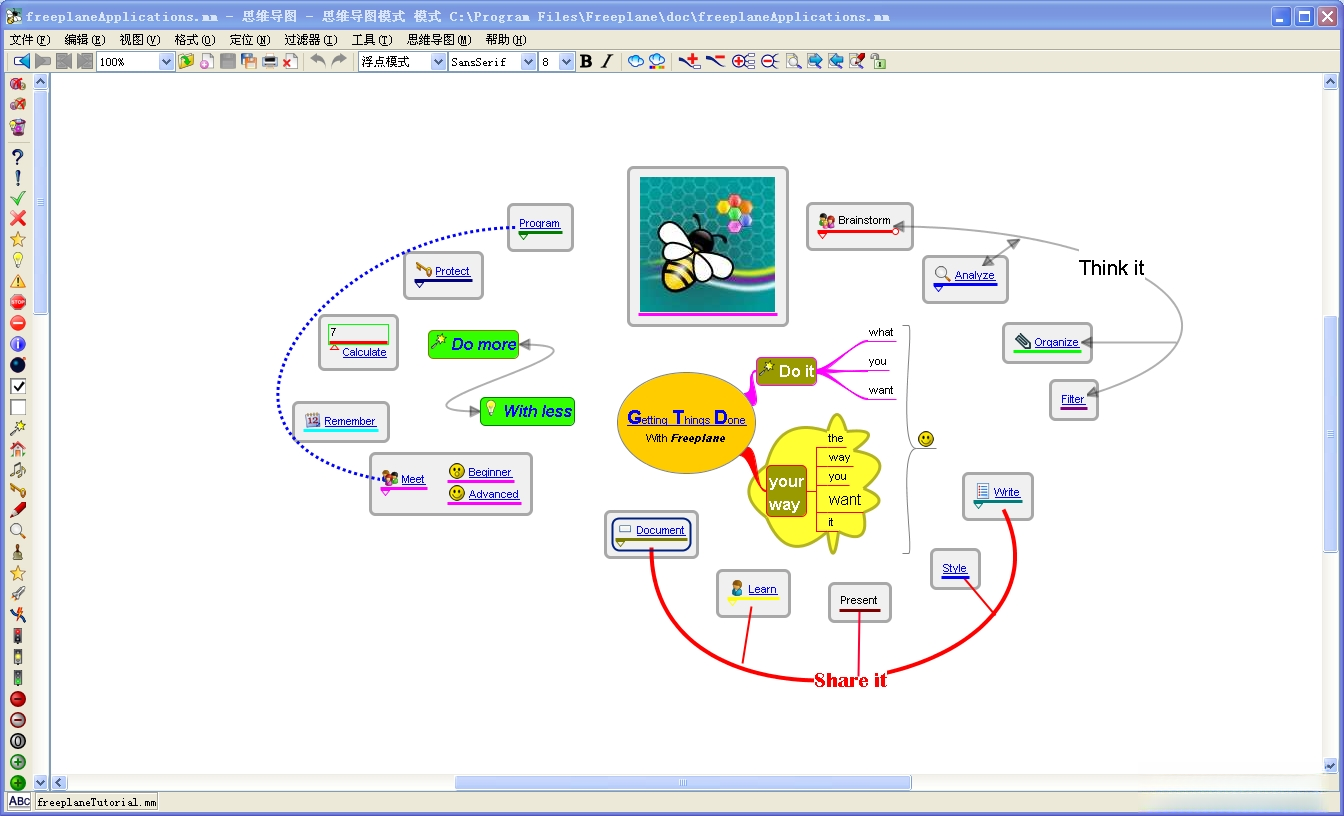1344x816 pixels.
Task: Switch to freeplaneTutorial.mm tab
Action: (x=96, y=802)
